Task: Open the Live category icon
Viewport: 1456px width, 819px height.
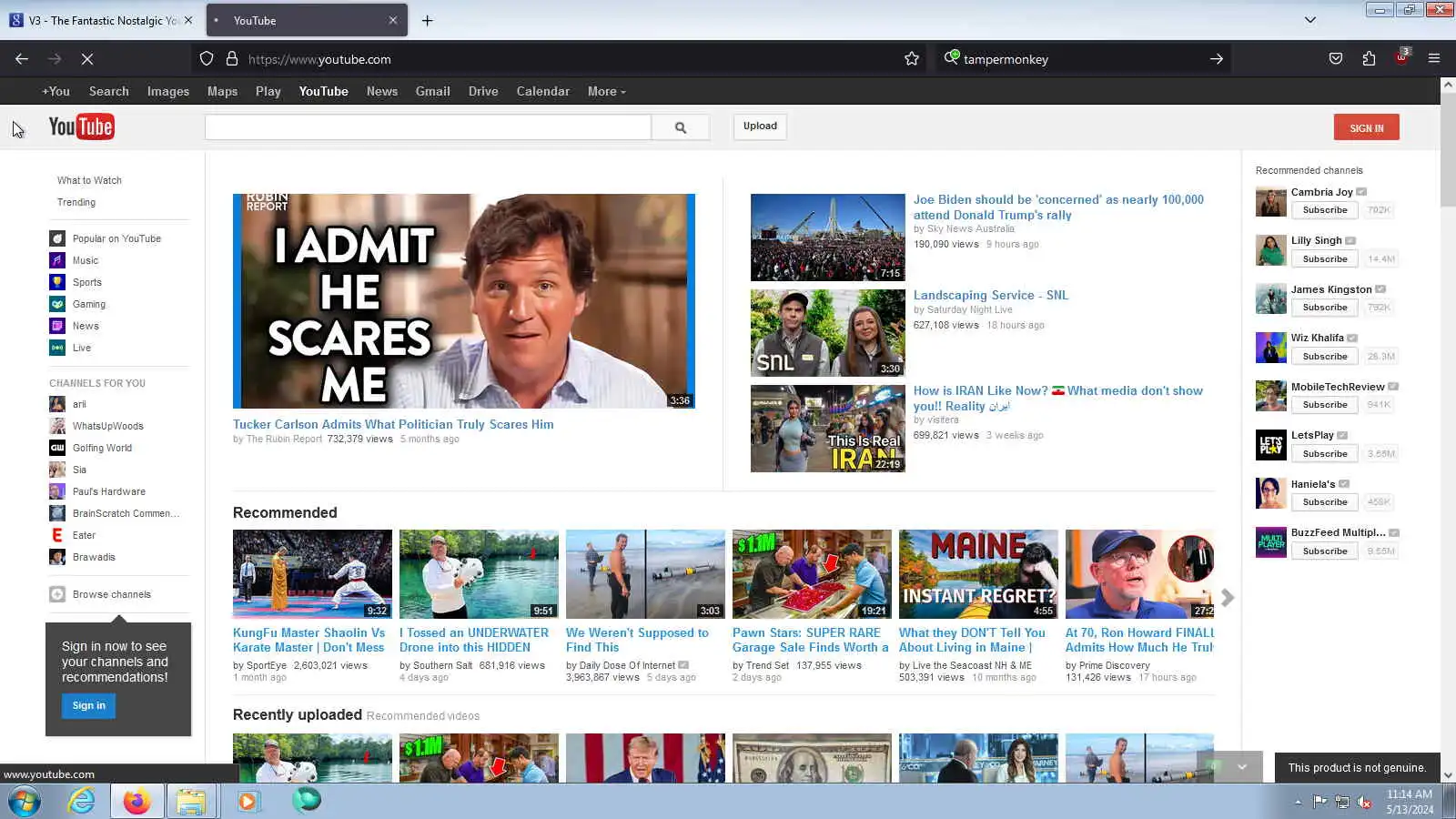Action: pos(57,348)
